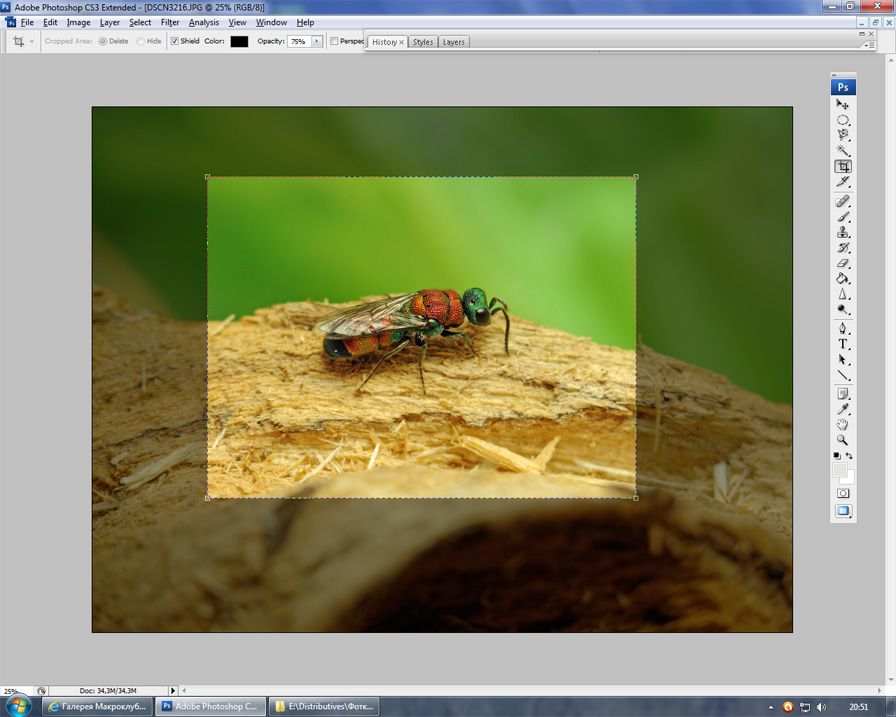
Task: Uncheck the Shield checkbox
Action: tap(175, 42)
